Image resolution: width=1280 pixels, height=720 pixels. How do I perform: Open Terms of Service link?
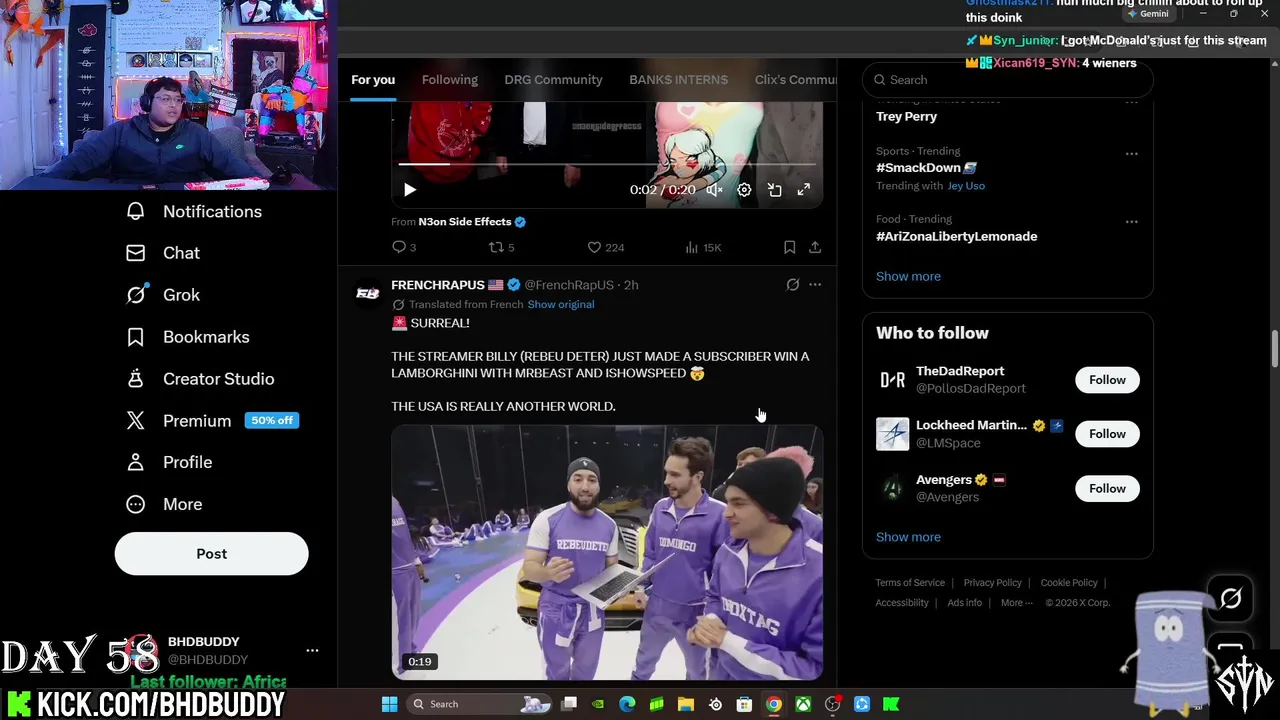tap(910, 583)
